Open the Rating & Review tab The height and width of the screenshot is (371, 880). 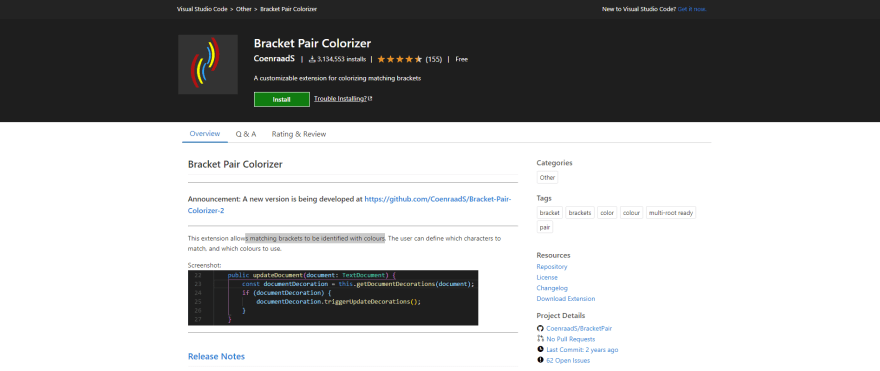tap(299, 134)
